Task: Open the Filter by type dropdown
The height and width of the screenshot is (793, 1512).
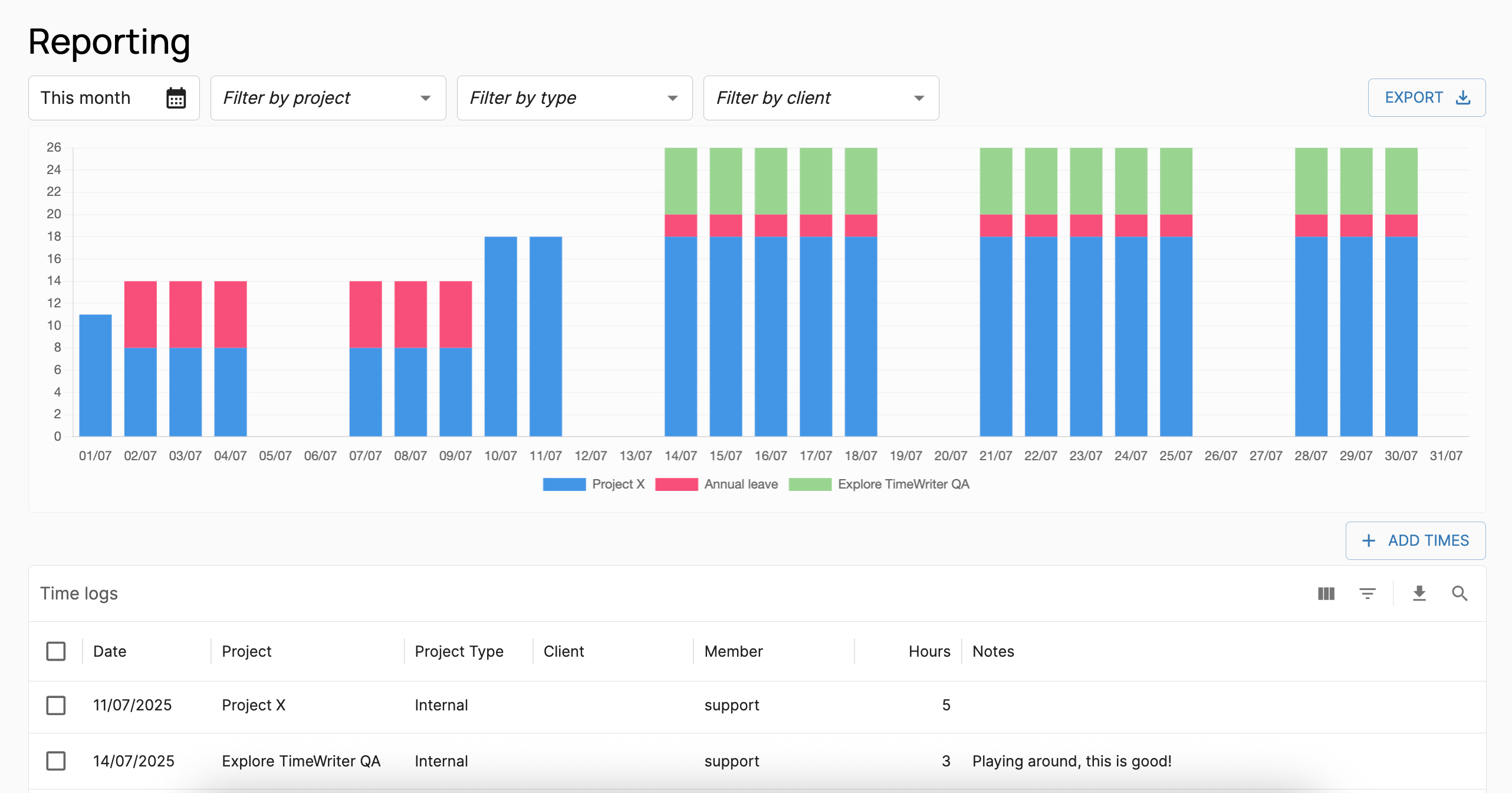Action: coord(574,98)
